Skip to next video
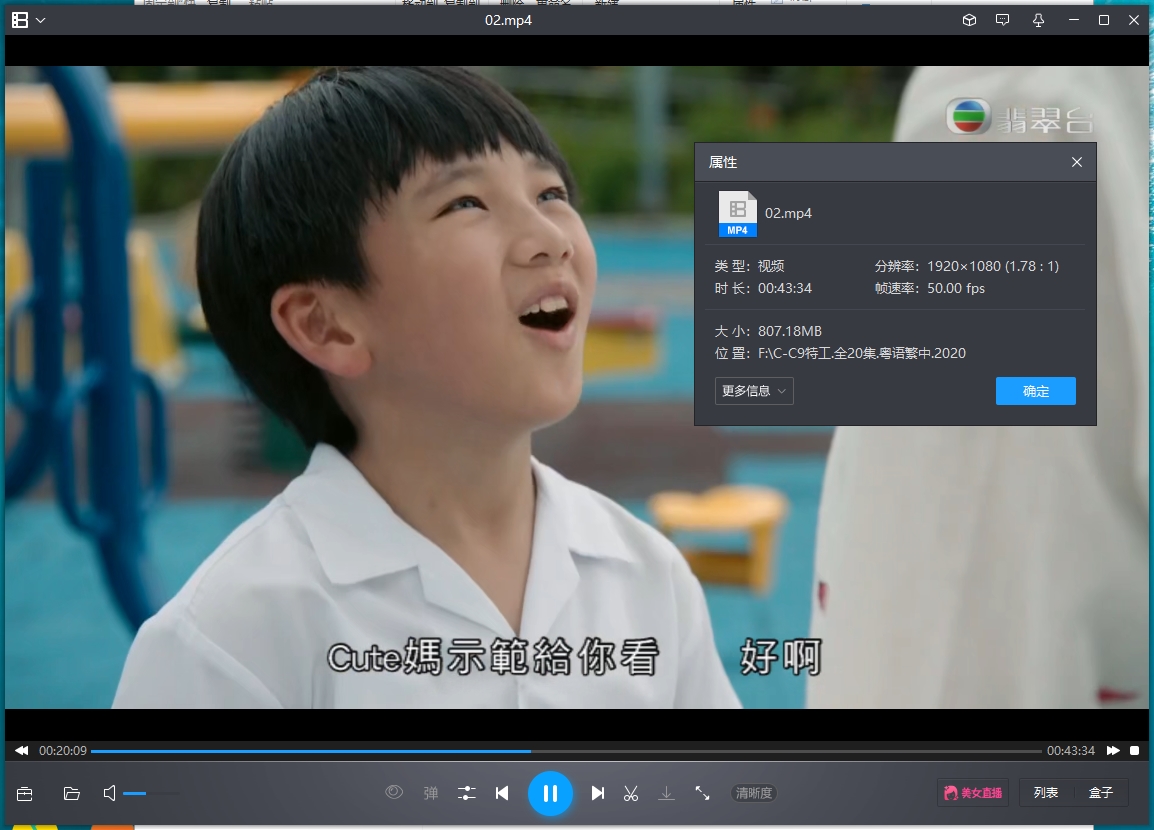Image resolution: width=1154 pixels, height=830 pixels. click(598, 793)
